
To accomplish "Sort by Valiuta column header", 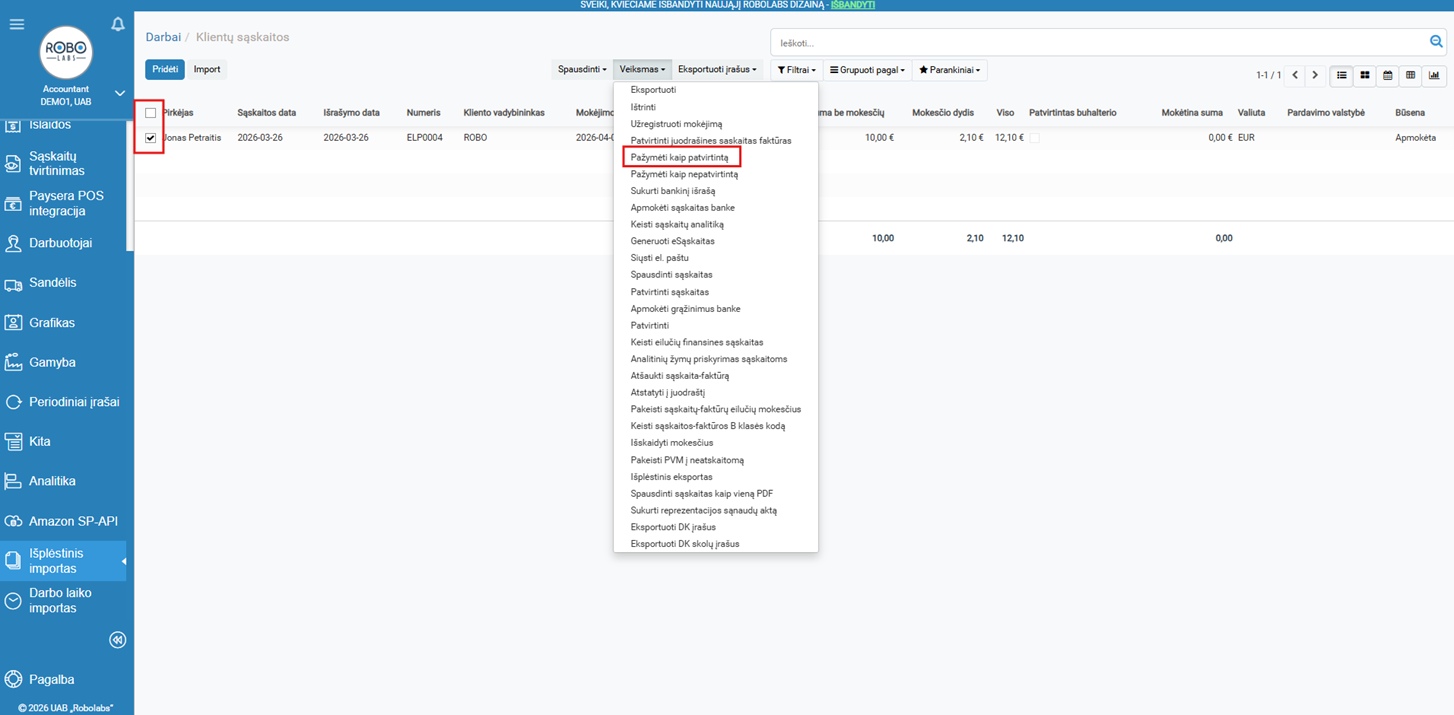I will 1251,113.
